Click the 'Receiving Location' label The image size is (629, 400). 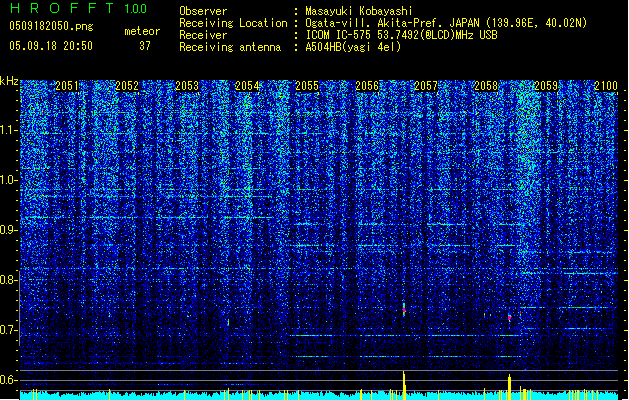(x=233, y=23)
